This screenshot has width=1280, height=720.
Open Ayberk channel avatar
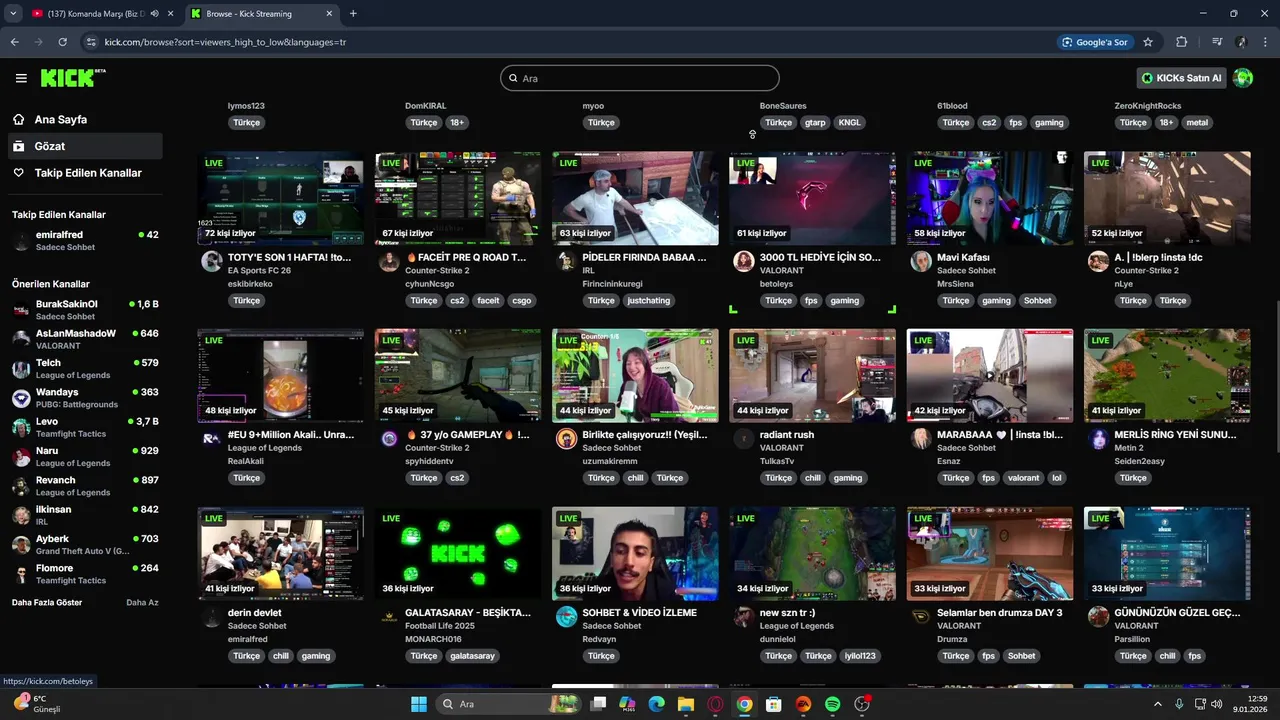coord(21,545)
